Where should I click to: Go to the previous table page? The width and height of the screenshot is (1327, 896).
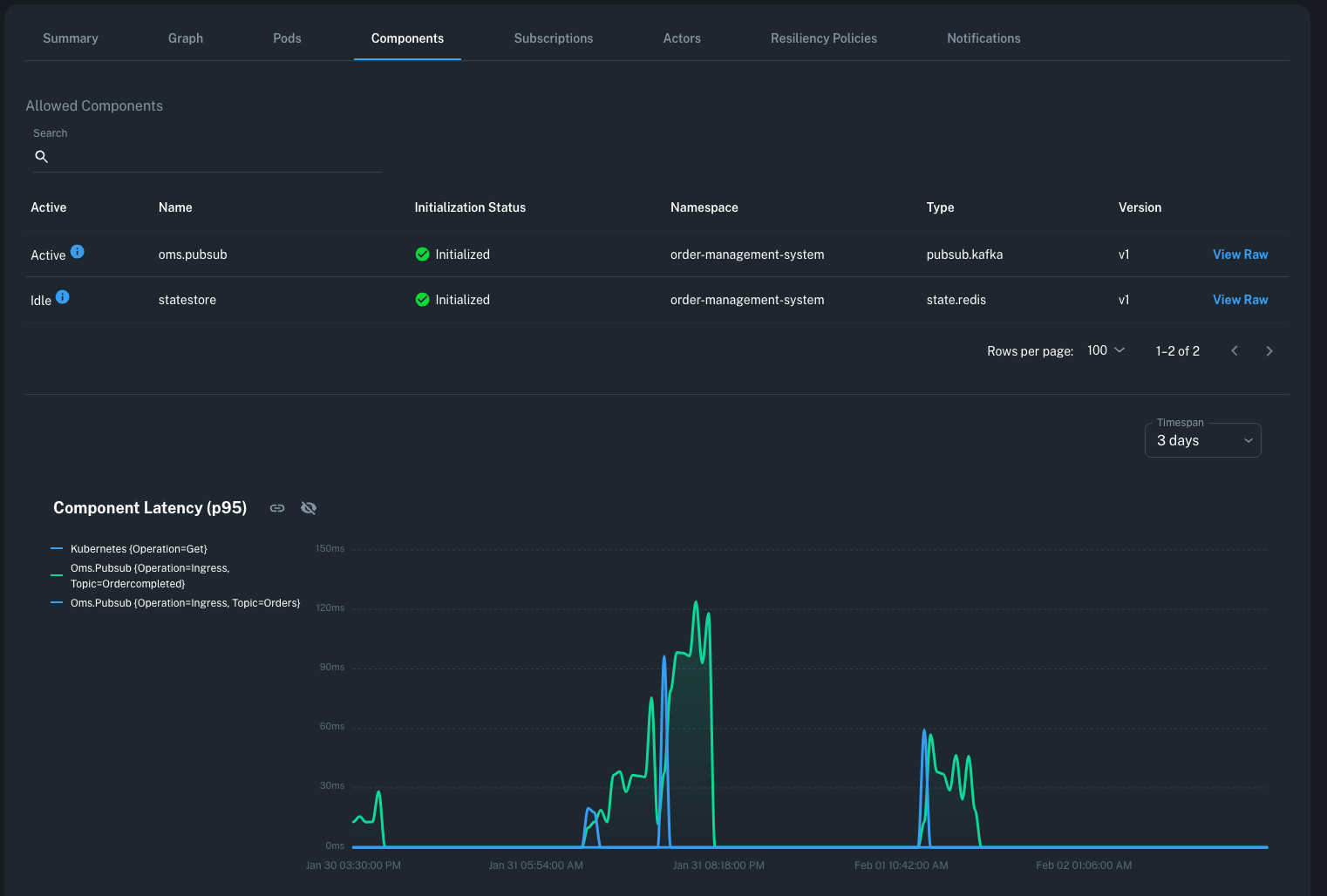[x=1235, y=350]
